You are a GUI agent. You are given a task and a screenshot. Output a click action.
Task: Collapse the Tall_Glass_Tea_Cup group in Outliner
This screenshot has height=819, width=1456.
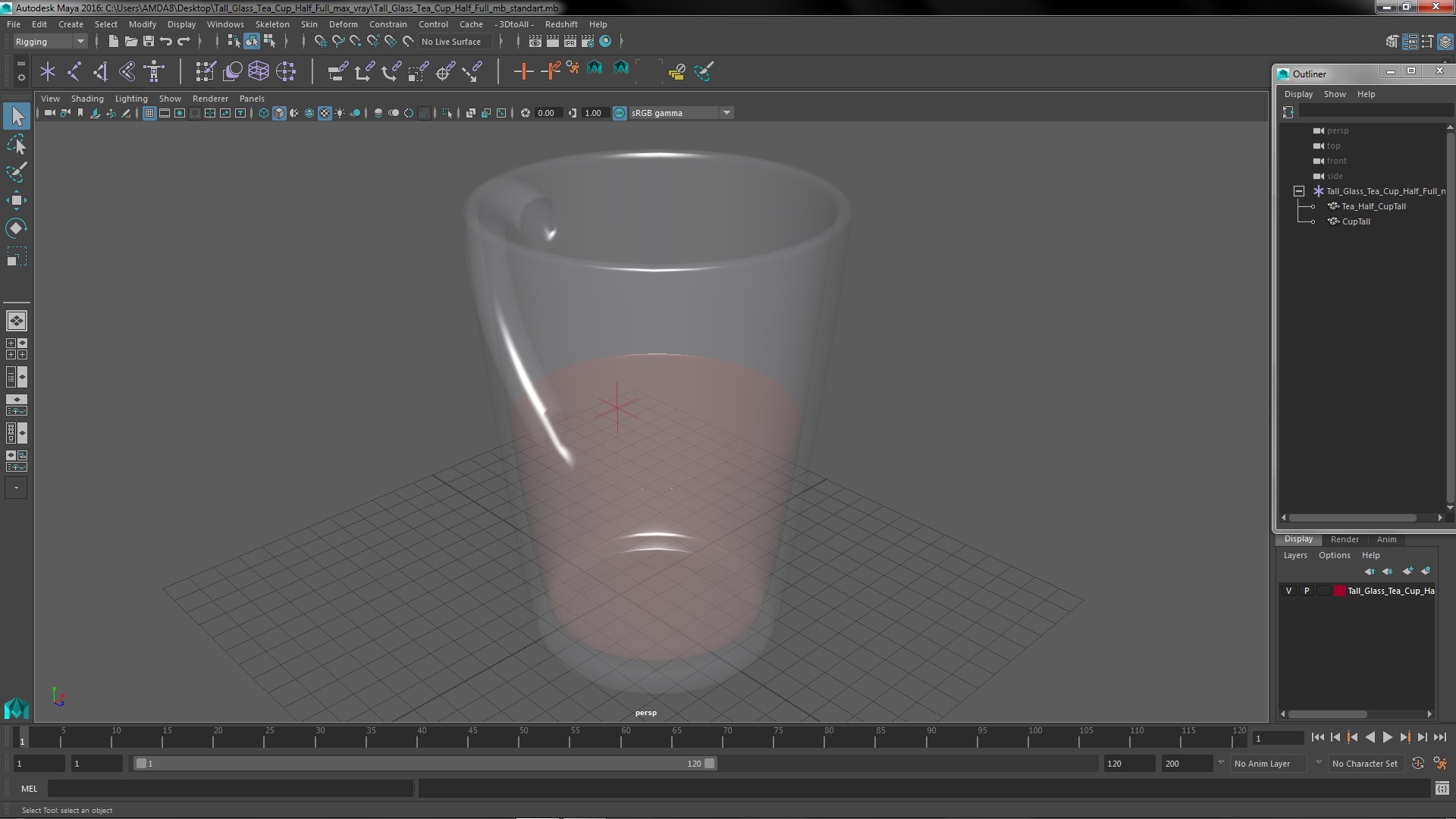[x=1299, y=191]
